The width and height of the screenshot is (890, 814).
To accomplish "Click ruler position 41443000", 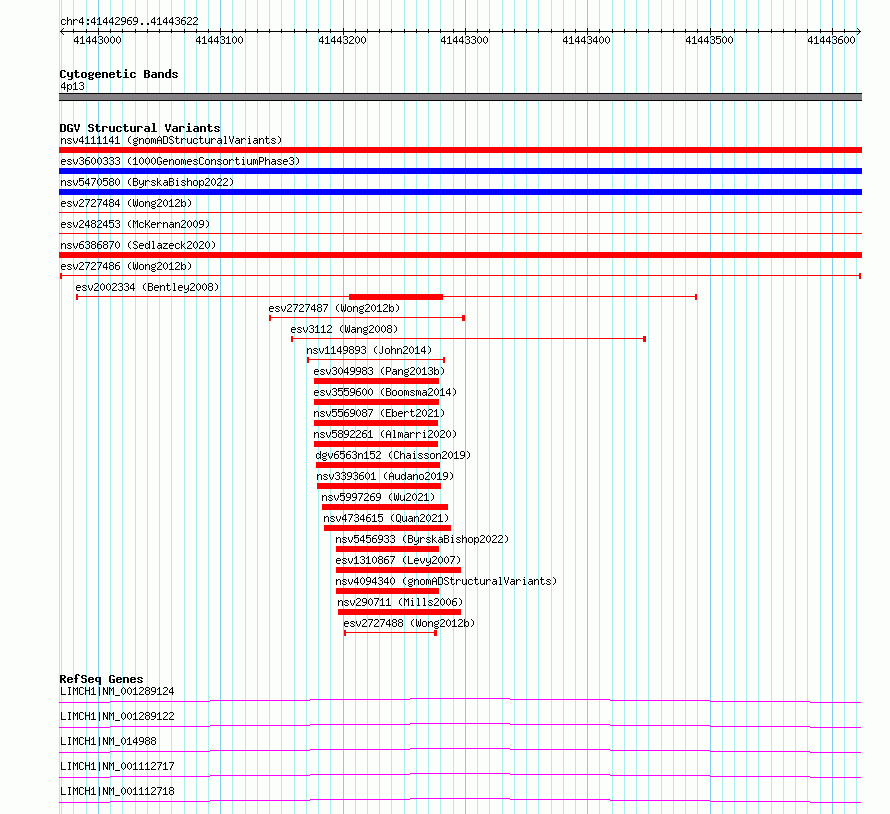I will click(x=98, y=40).
